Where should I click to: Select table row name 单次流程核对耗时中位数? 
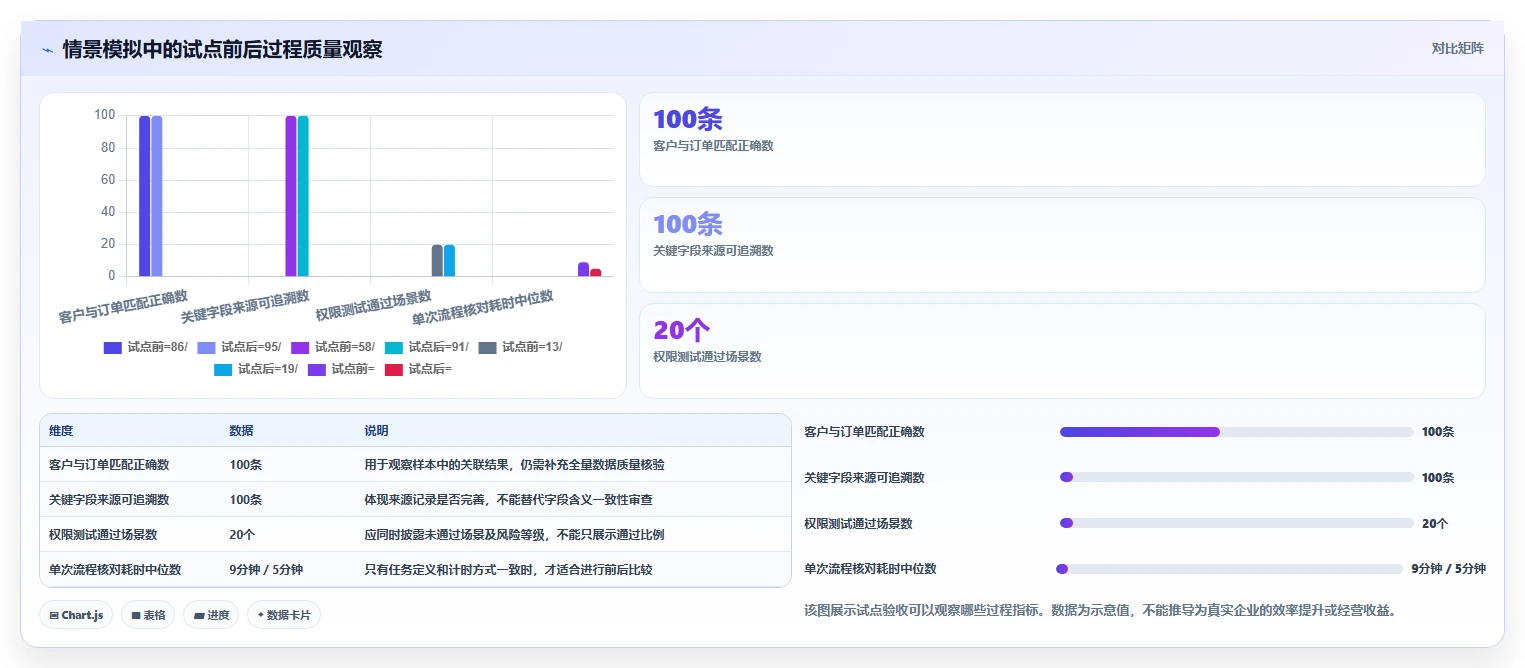tap(115, 569)
